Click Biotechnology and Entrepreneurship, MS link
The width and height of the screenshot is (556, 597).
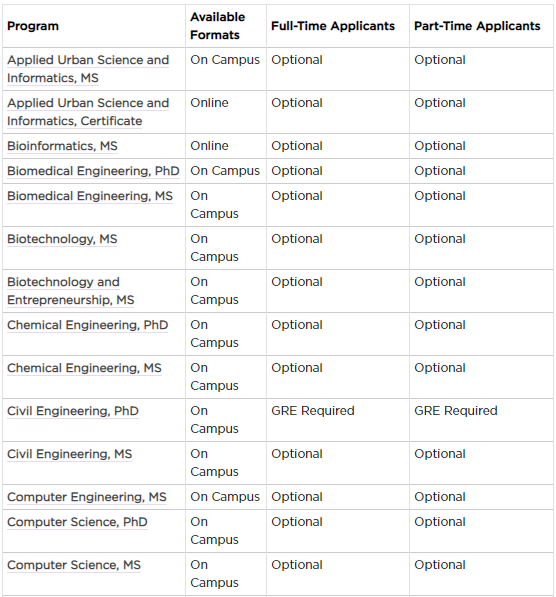tap(71, 291)
